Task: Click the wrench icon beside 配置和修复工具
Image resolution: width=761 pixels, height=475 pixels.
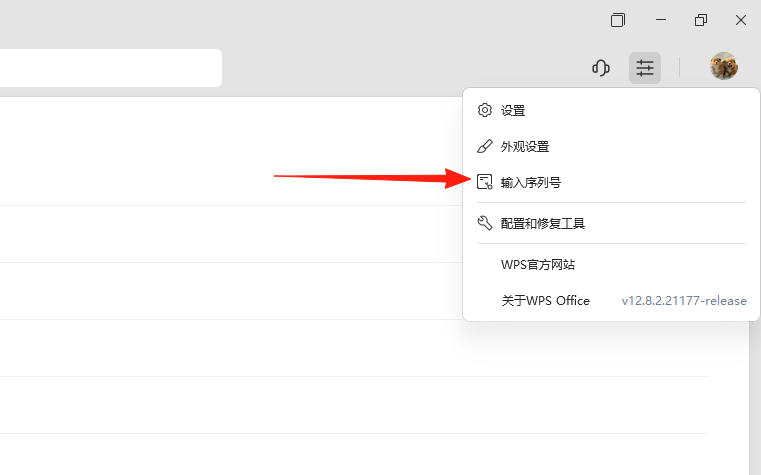Action: [484, 223]
